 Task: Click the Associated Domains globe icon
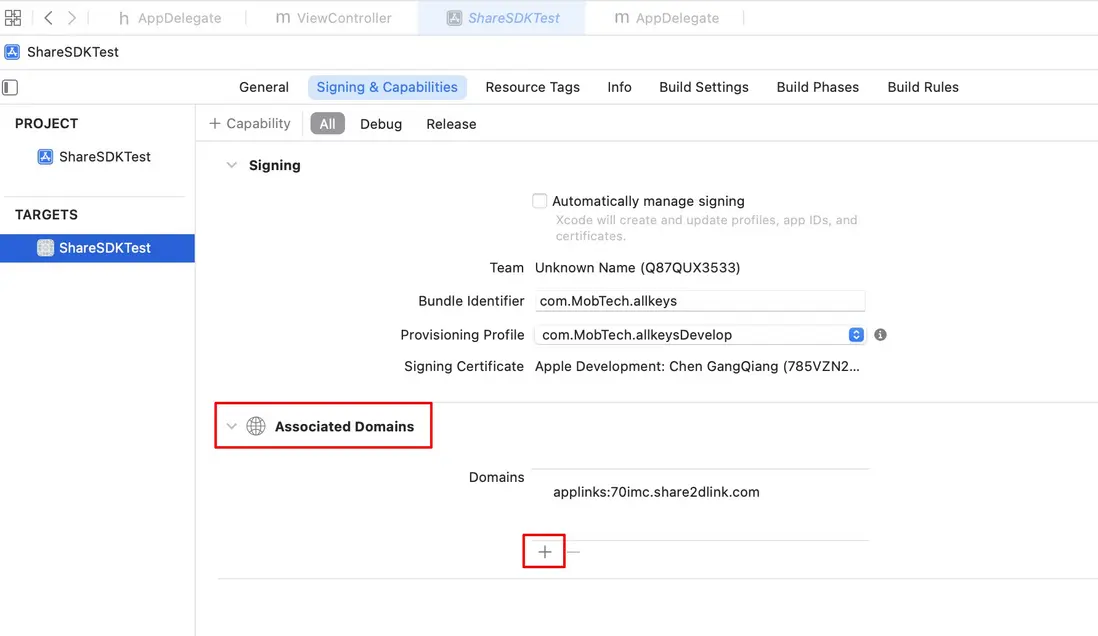click(x=256, y=426)
